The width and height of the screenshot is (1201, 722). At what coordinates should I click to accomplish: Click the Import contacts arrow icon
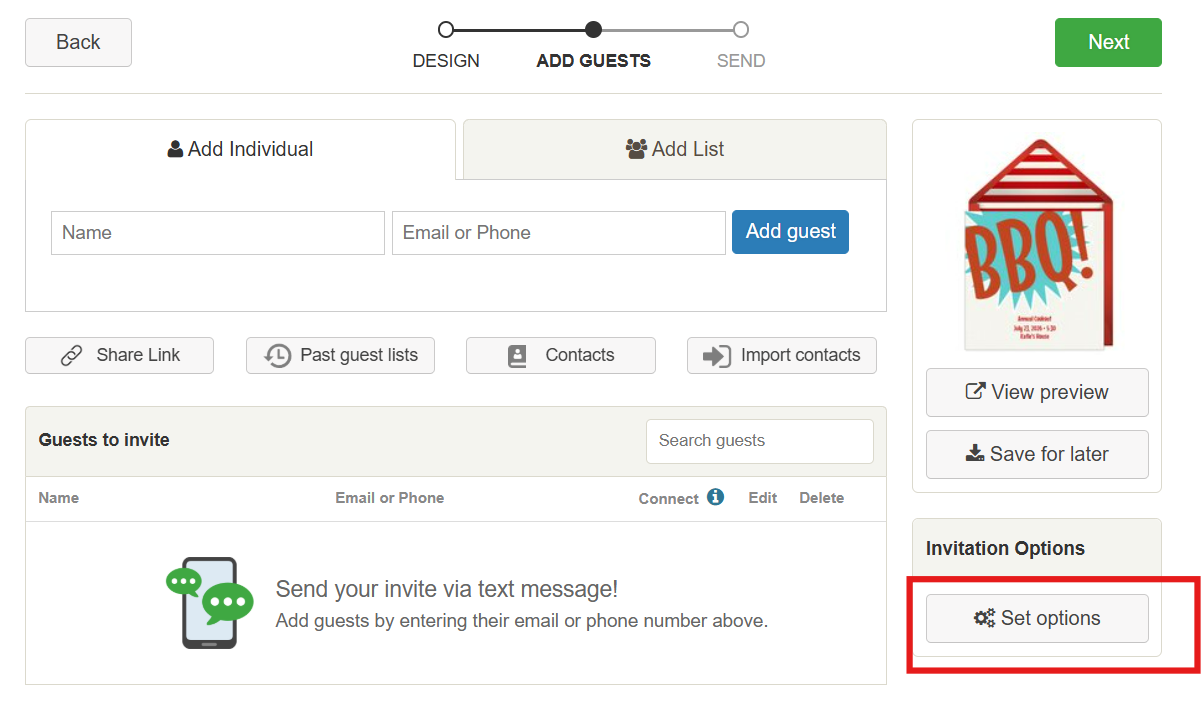717,356
